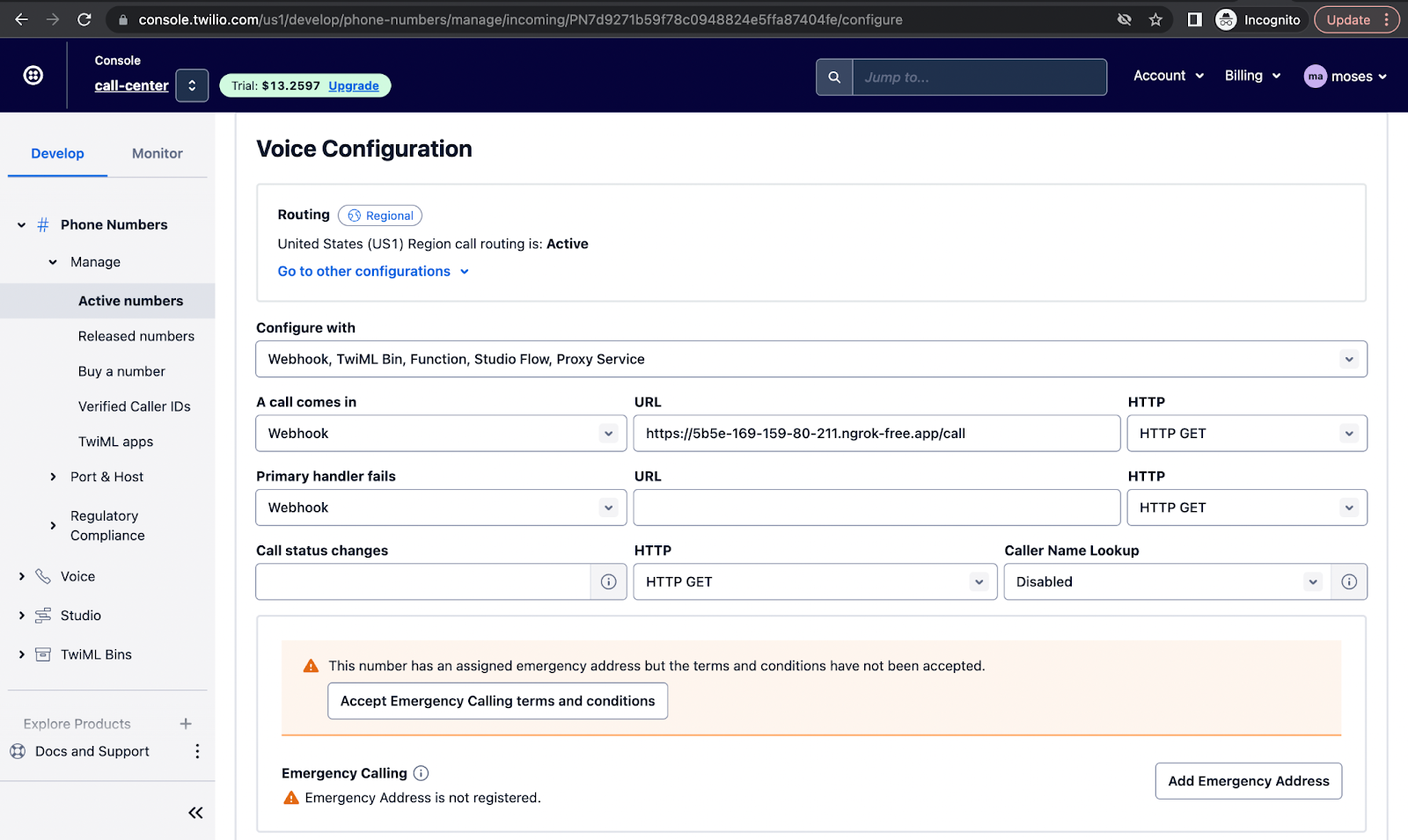This screenshot has width=1408, height=840.
Task: Open Docs and Support
Action: coord(92,751)
